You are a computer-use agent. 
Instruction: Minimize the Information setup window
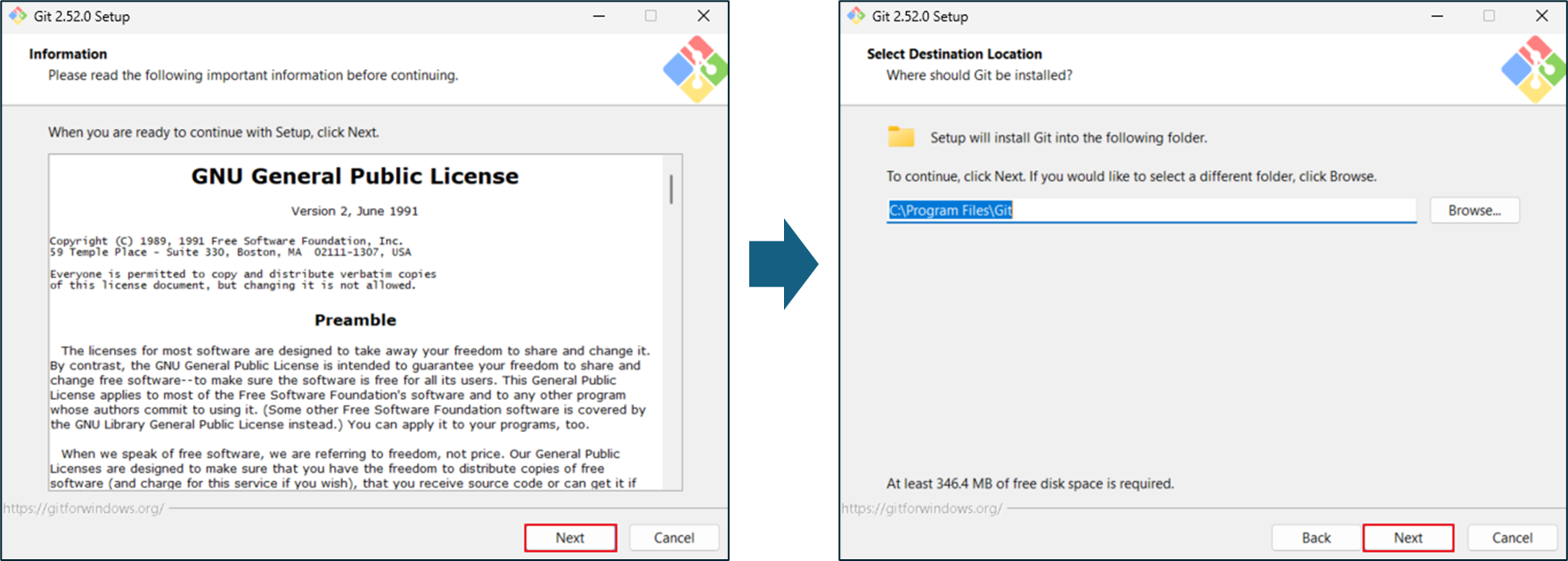600,16
